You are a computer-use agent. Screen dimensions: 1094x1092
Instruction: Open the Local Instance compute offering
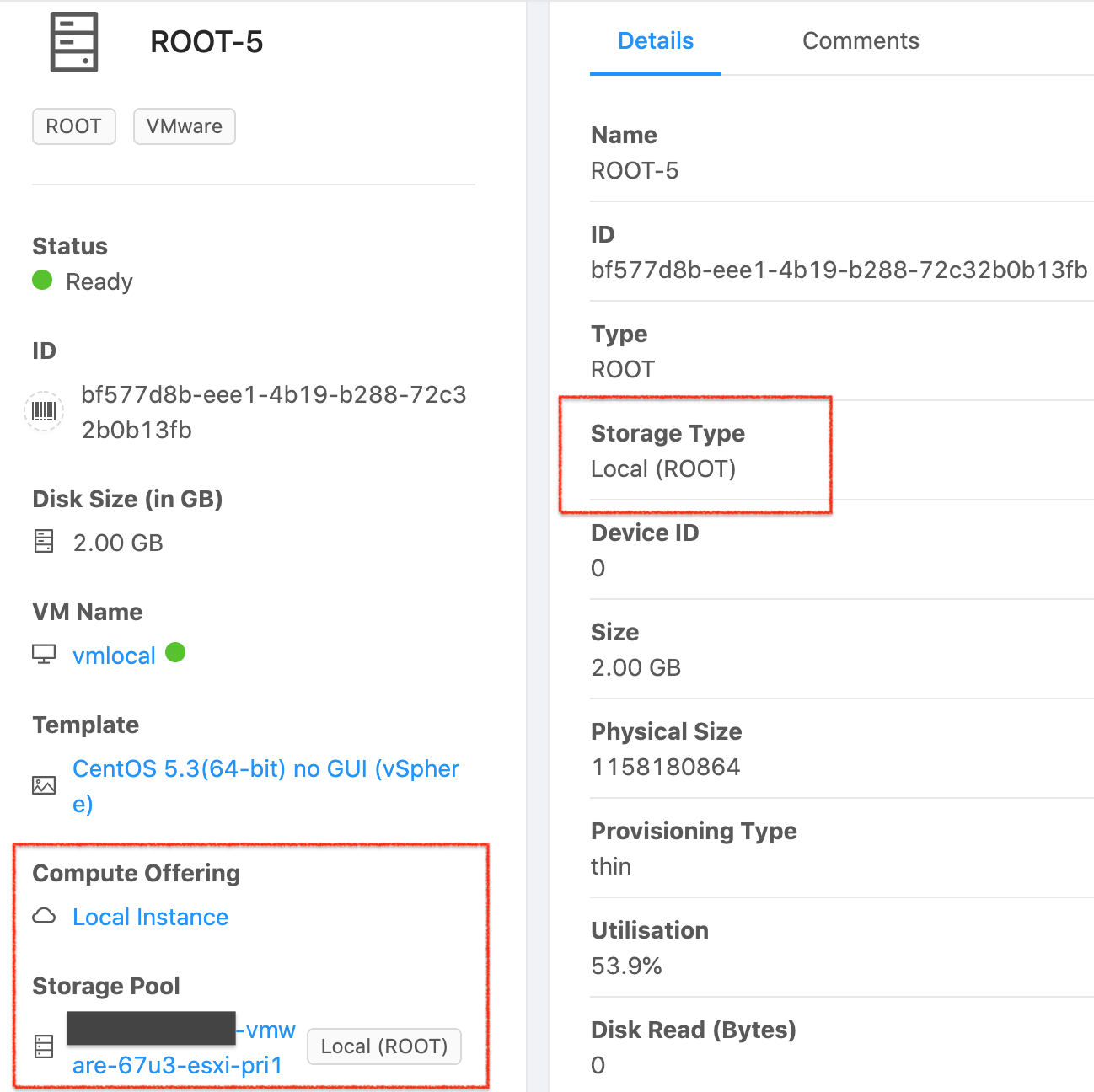coord(150,917)
